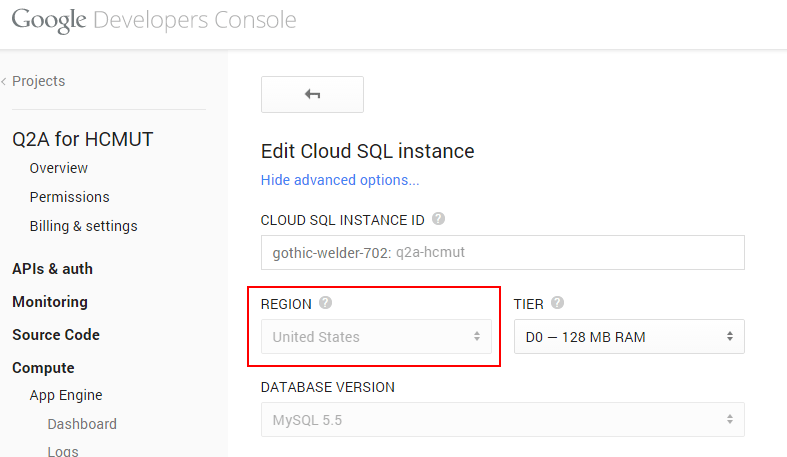Click the 'Edit Cloud SQL instance' heading

pos(367,151)
